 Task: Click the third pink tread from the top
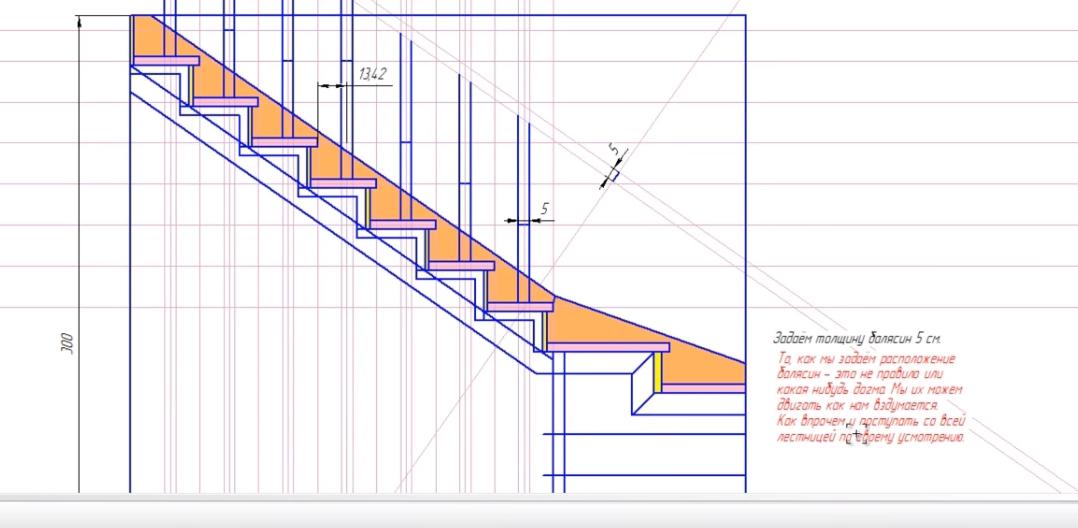click(284, 142)
